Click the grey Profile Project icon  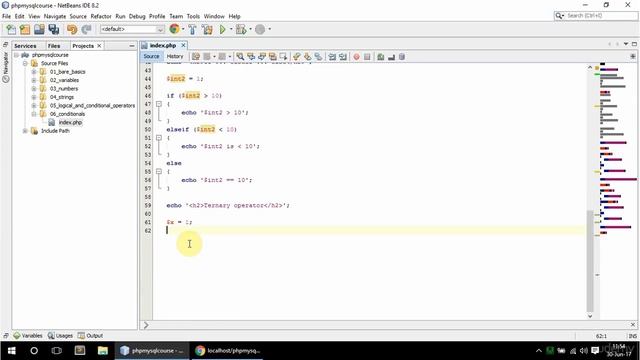pos(260,29)
